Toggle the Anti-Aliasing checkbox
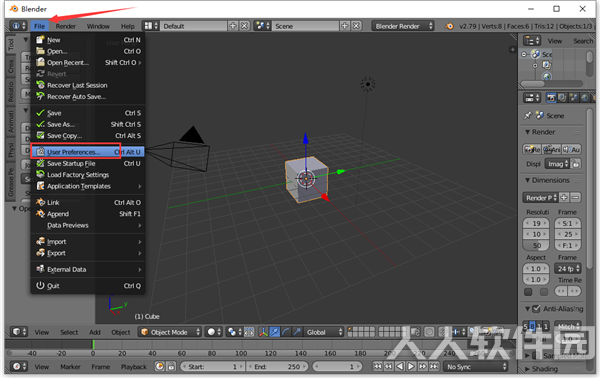The width and height of the screenshot is (600, 378). tap(536, 308)
